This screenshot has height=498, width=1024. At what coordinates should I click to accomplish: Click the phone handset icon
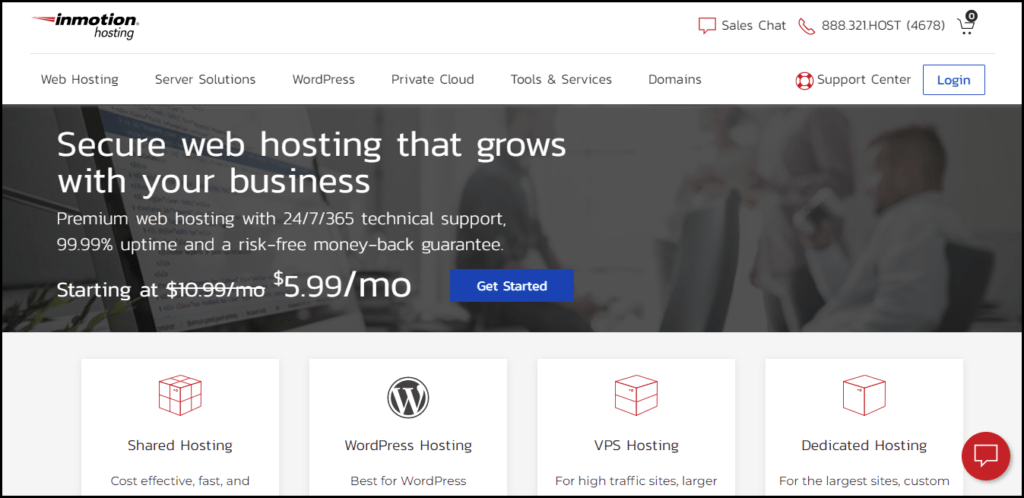[x=807, y=26]
